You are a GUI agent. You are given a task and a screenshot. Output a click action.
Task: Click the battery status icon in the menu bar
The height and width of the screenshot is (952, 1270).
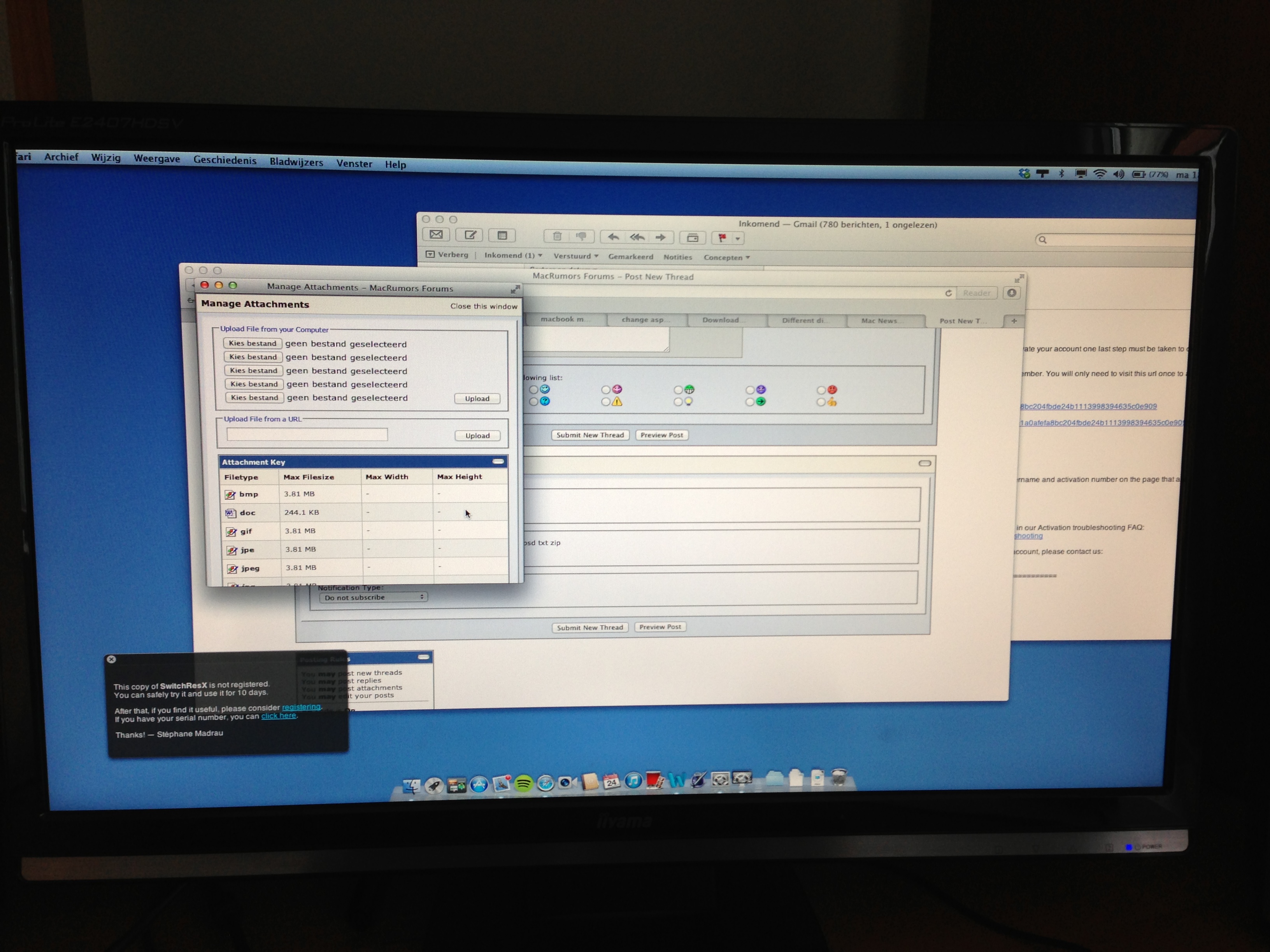[x=1138, y=175]
